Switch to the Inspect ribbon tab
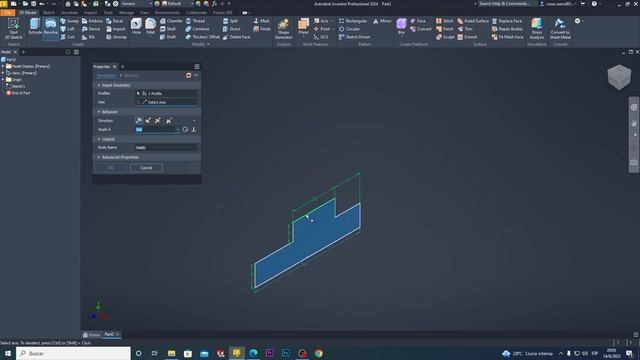The height and width of the screenshot is (360, 640). coord(91,12)
